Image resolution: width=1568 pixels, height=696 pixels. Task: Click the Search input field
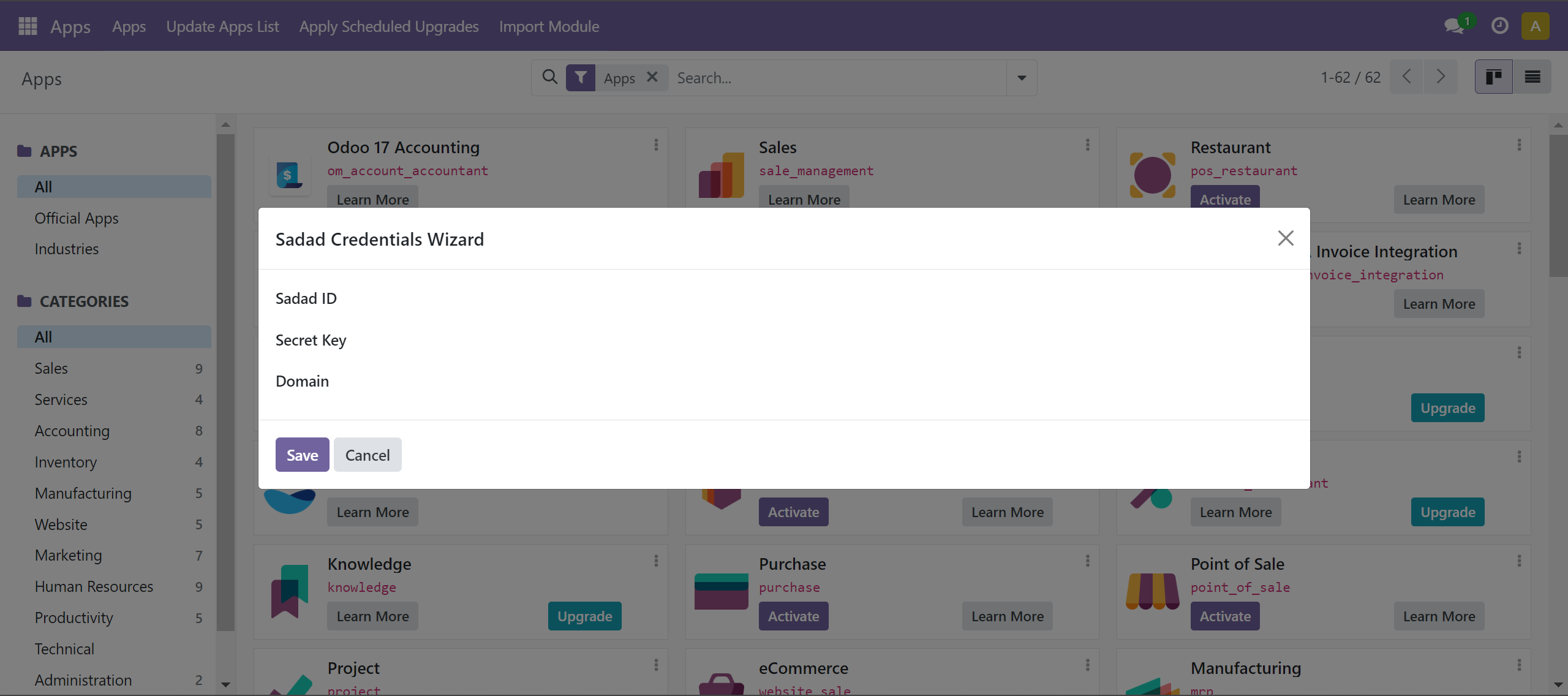pyautogui.click(x=838, y=78)
